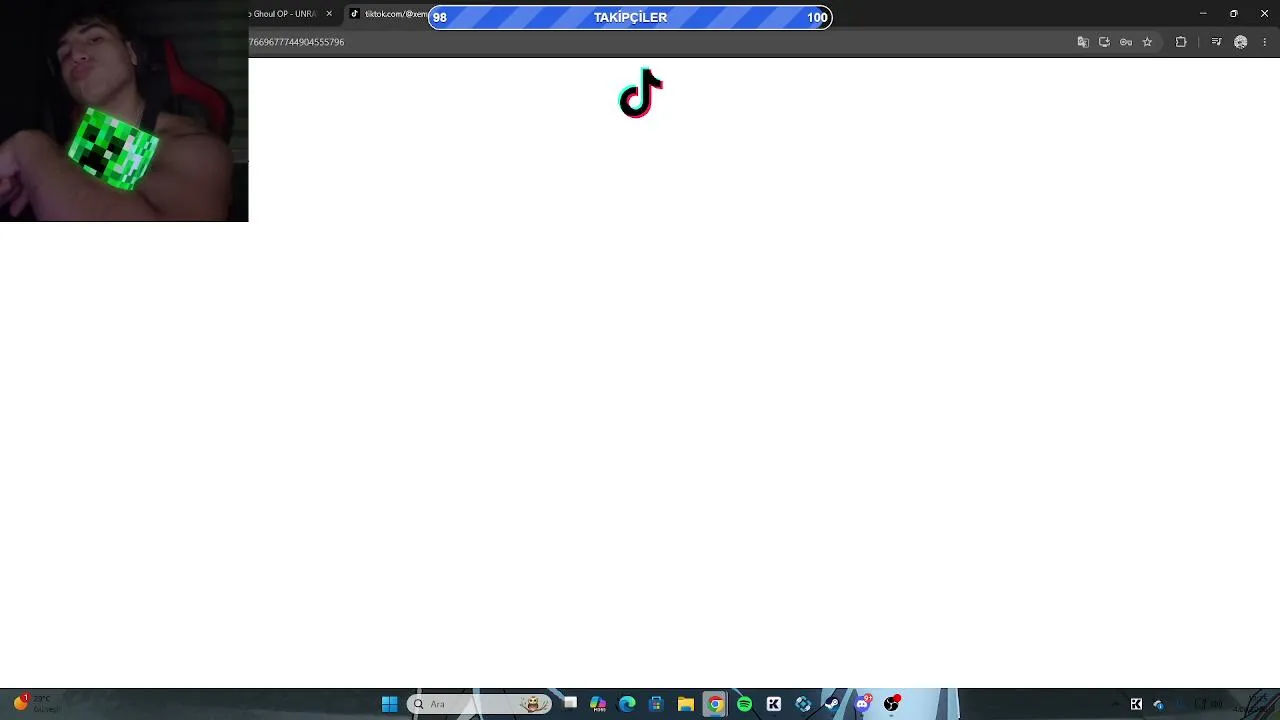Image resolution: width=1280 pixels, height=720 pixels.
Task: Close the Chrome window
Action: [x=1264, y=14]
